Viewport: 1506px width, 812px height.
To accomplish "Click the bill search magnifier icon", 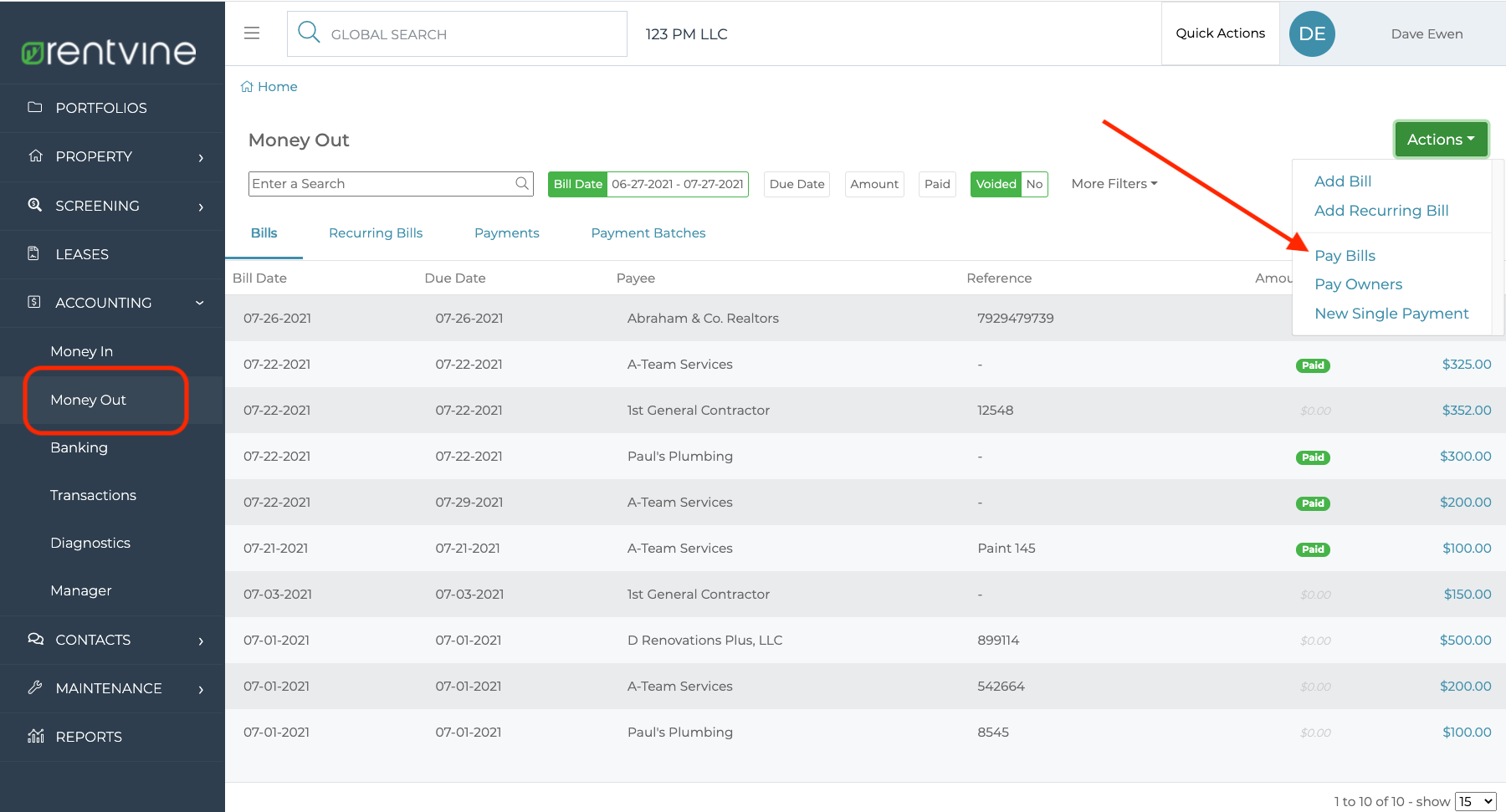I will pos(522,183).
